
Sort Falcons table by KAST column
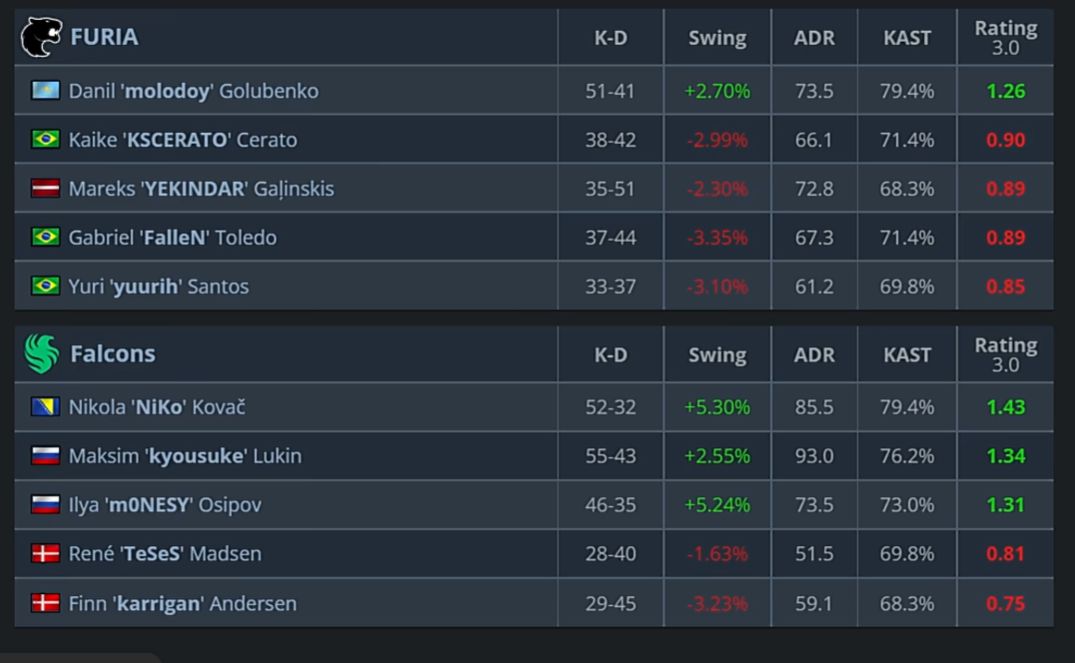point(907,354)
